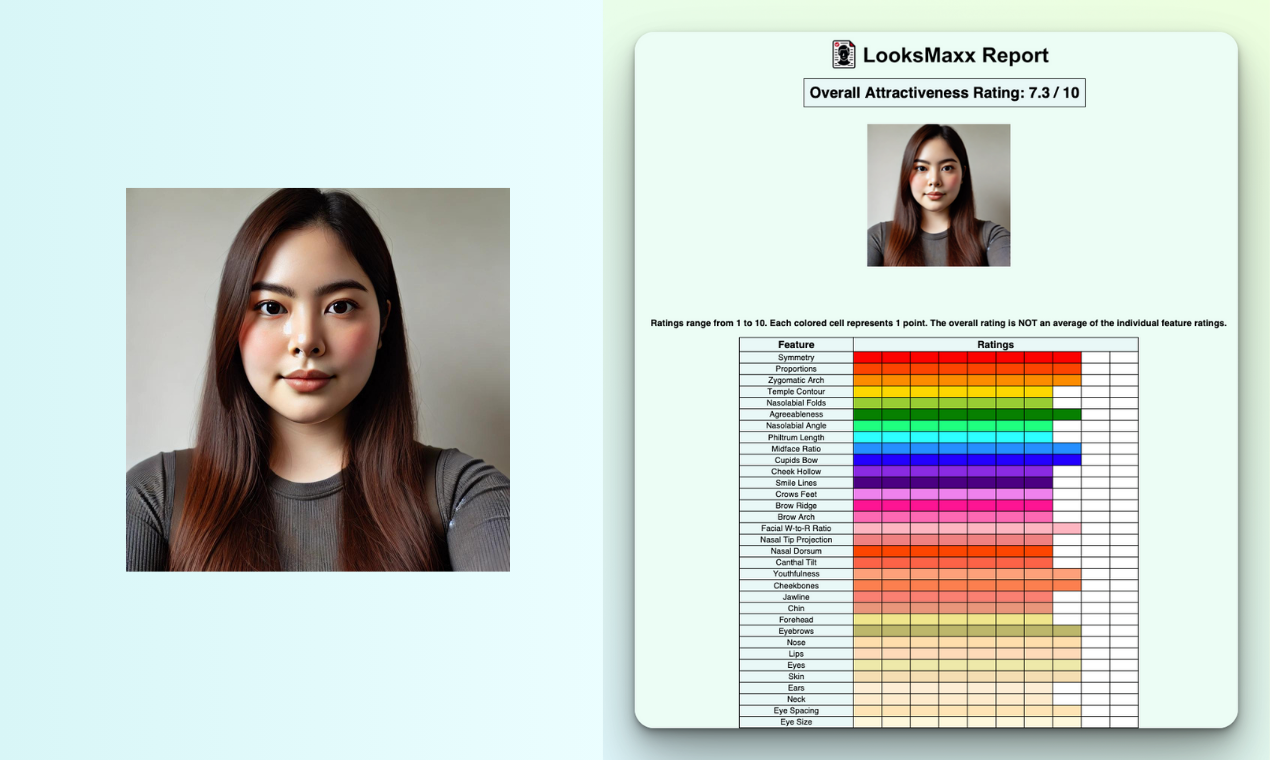The width and height of the screenshot is (1270, 760).
Task: Select the Forehead feature label
Action: 796,620
